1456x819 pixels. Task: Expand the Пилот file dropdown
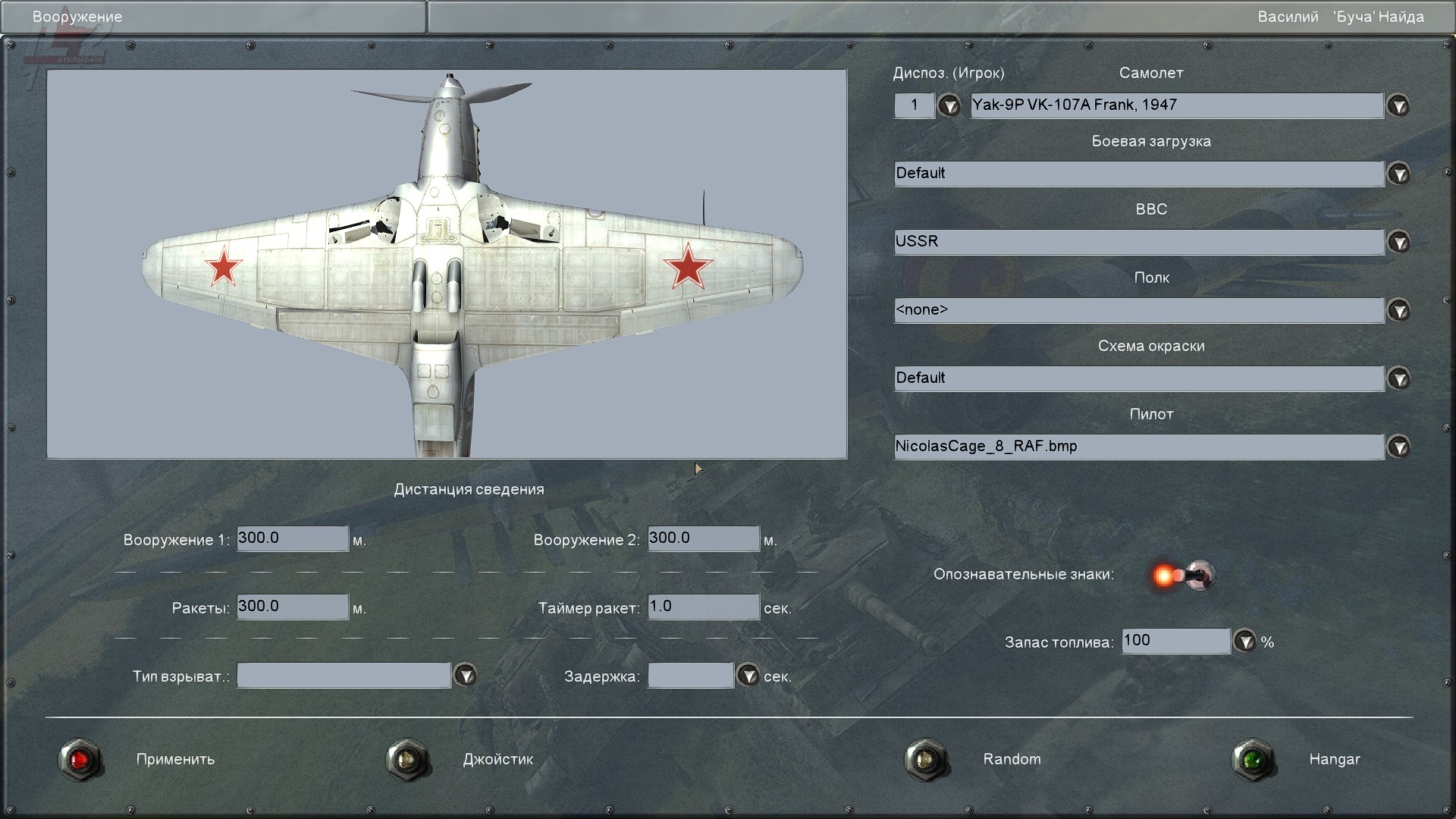click(x=1398, y=447)
